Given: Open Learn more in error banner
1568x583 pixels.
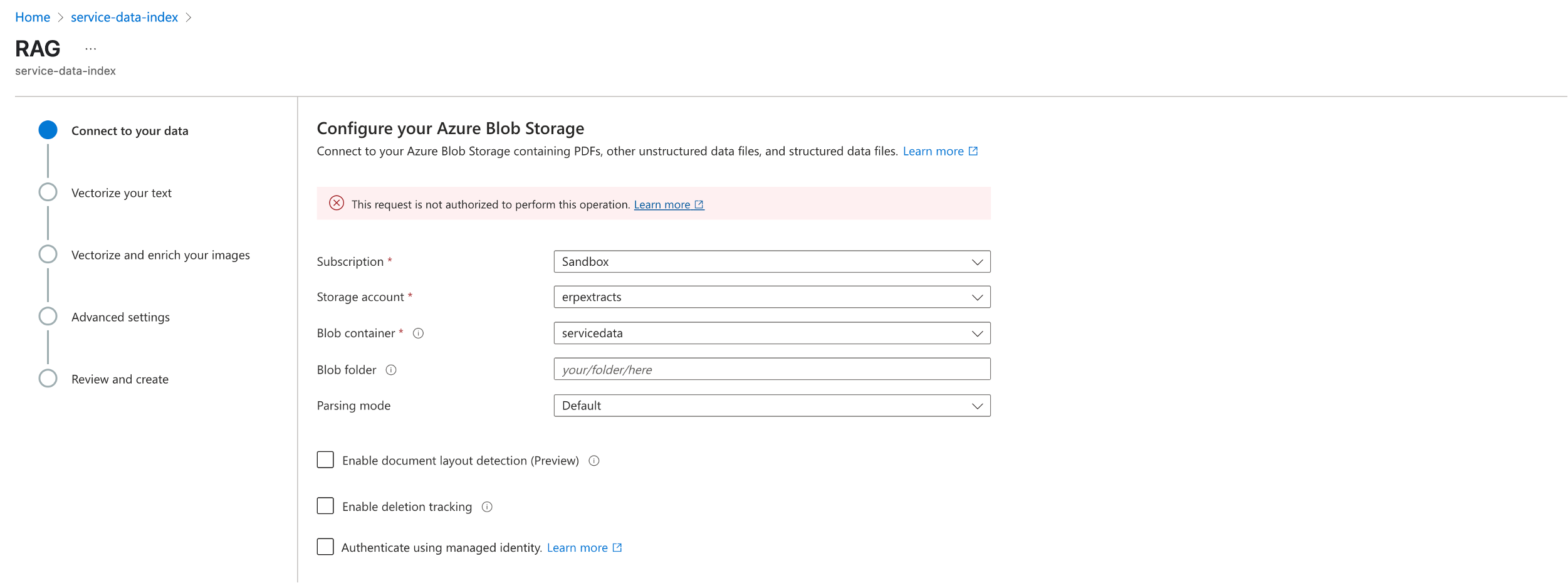Looking at the screenshot, I should [663, 204].
